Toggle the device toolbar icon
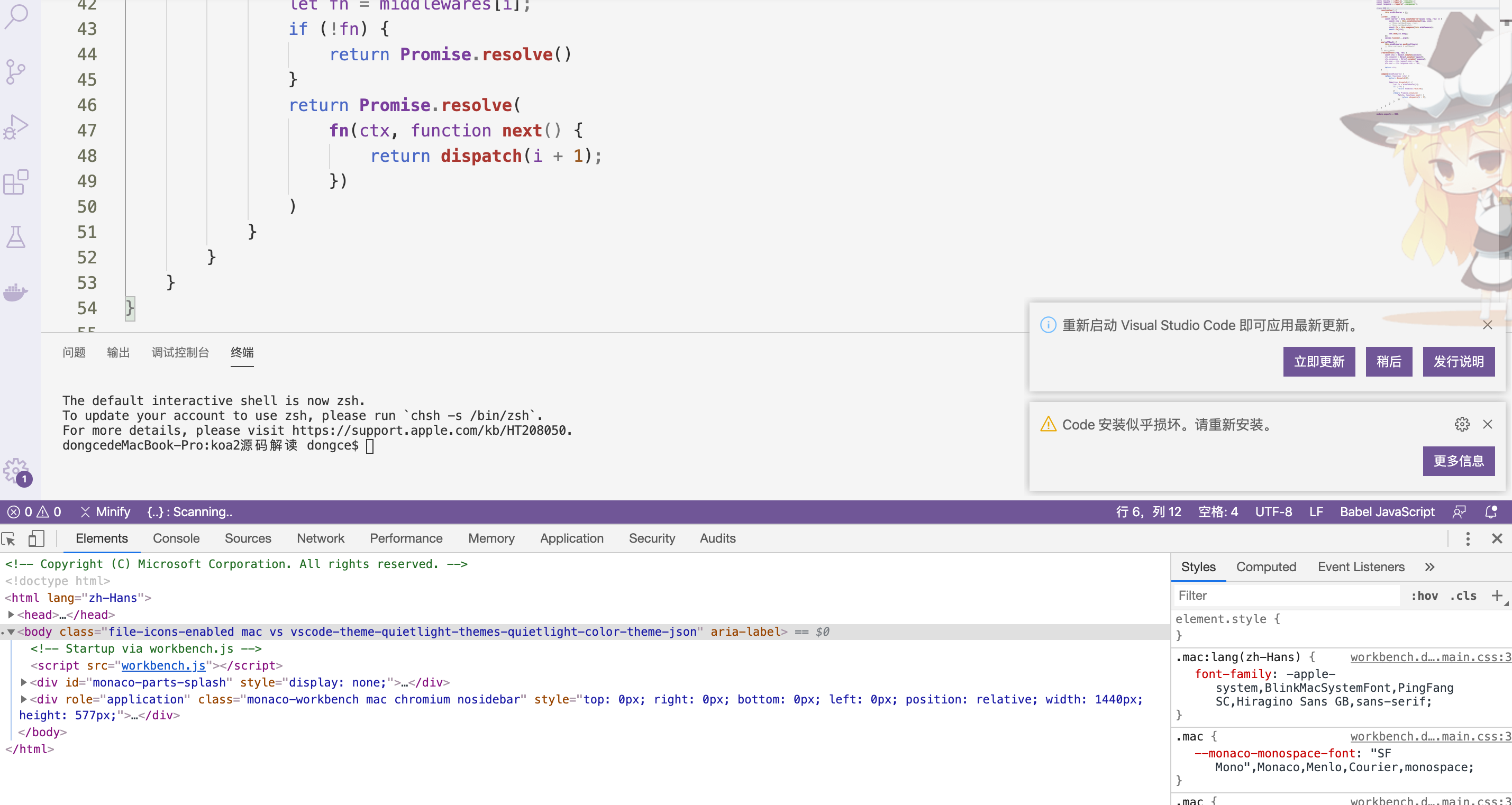The image size is (1512, 805). tap(37, 538)
